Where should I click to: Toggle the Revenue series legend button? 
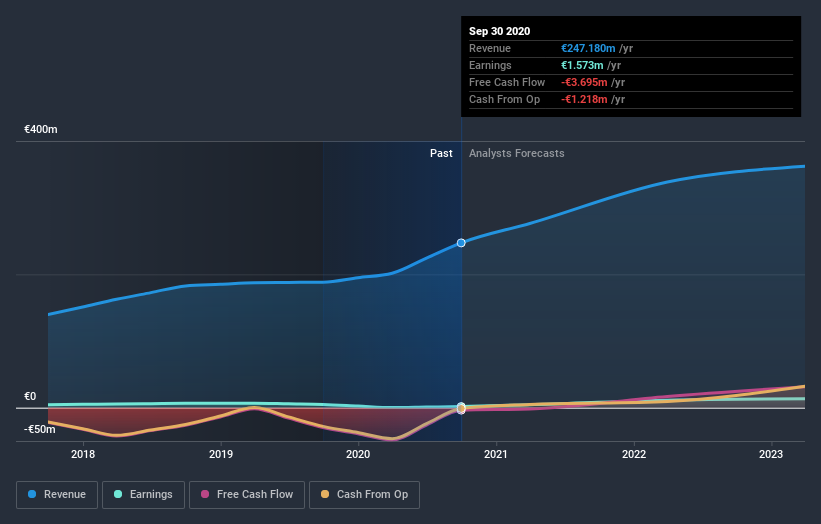[57, 495]
